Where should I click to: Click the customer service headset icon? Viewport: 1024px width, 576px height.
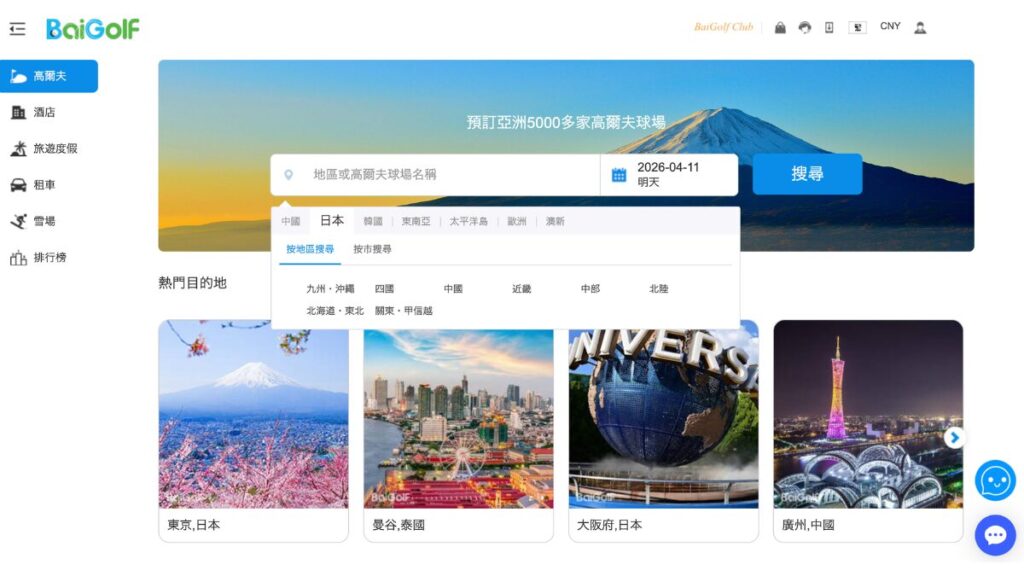click(805, 28)
